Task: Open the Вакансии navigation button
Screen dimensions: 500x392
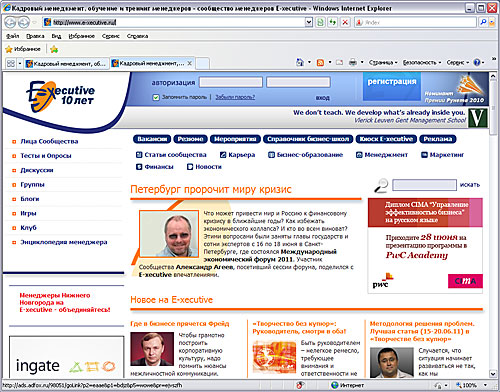Action: 152,139
